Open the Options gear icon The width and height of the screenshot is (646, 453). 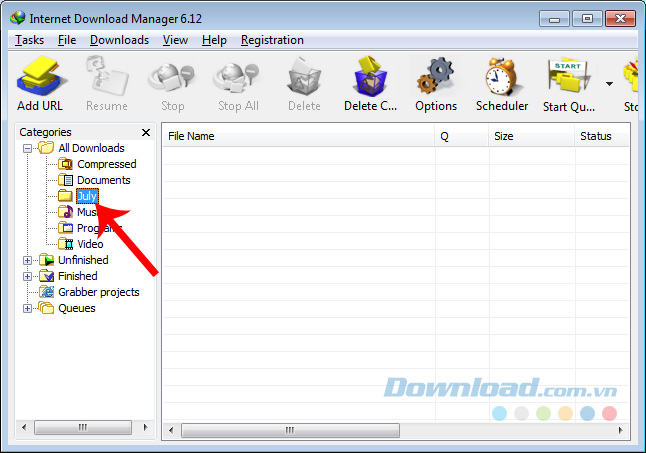[x=436, y=77]
